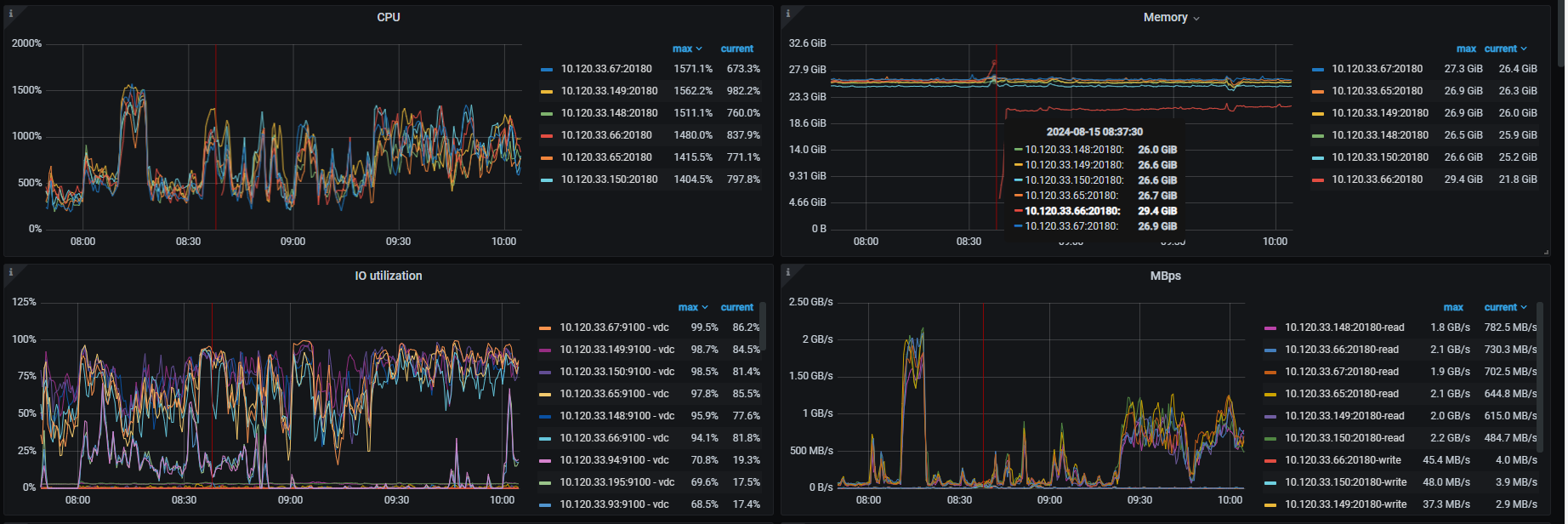Sort MBps legend by max column
The width and height of the screenshot is (1568, 524).
(x=1453, y=307)
